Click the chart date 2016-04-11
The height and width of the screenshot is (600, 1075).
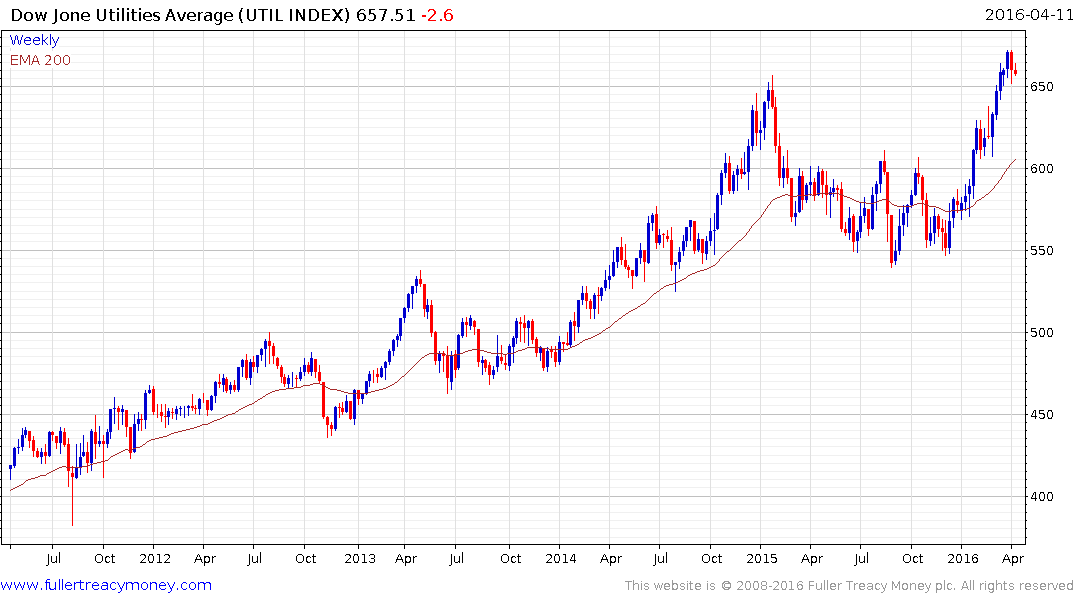(x=1028, y=15)
